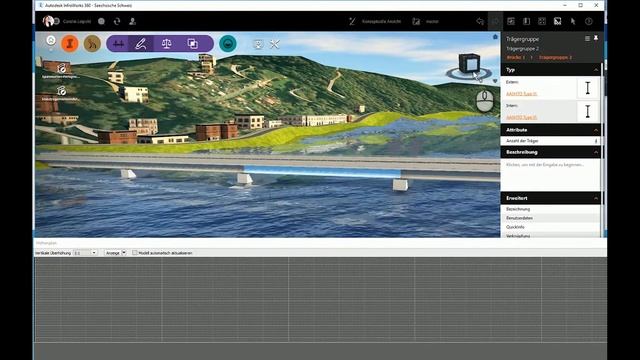Click the Brücke breadcrumb link
Screen dimensions: 640x360
(516, 58)
